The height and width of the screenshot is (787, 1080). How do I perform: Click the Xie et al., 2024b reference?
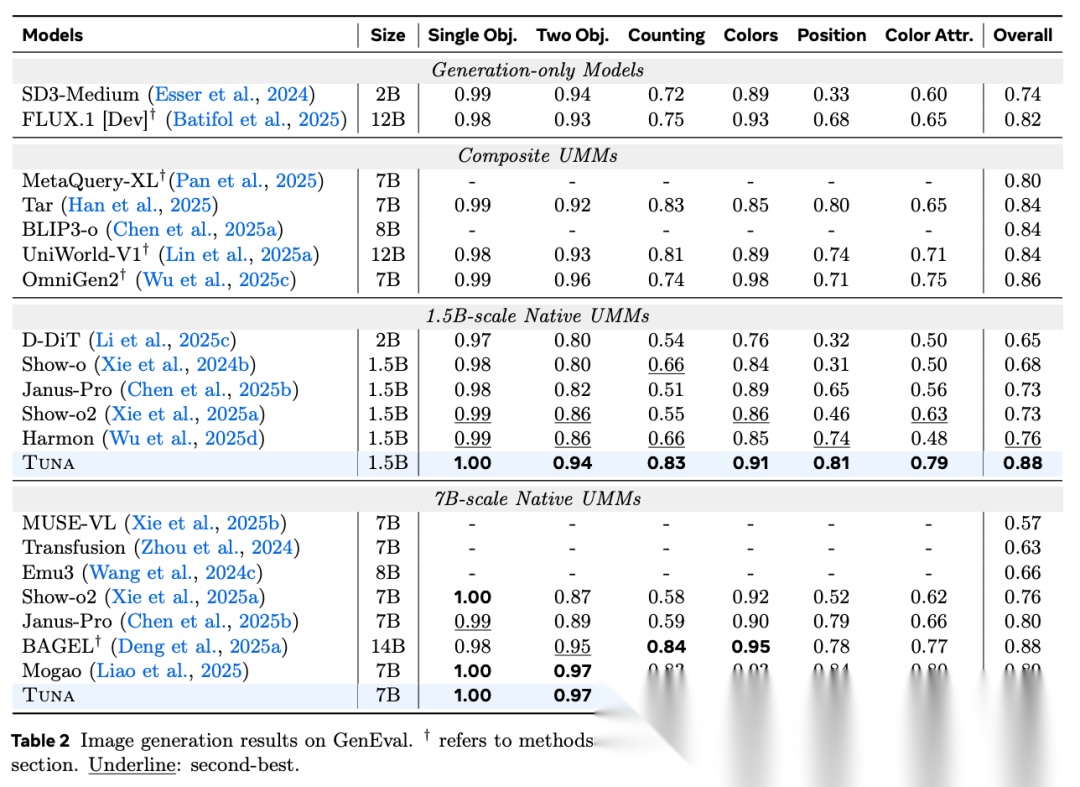[175, 364]
